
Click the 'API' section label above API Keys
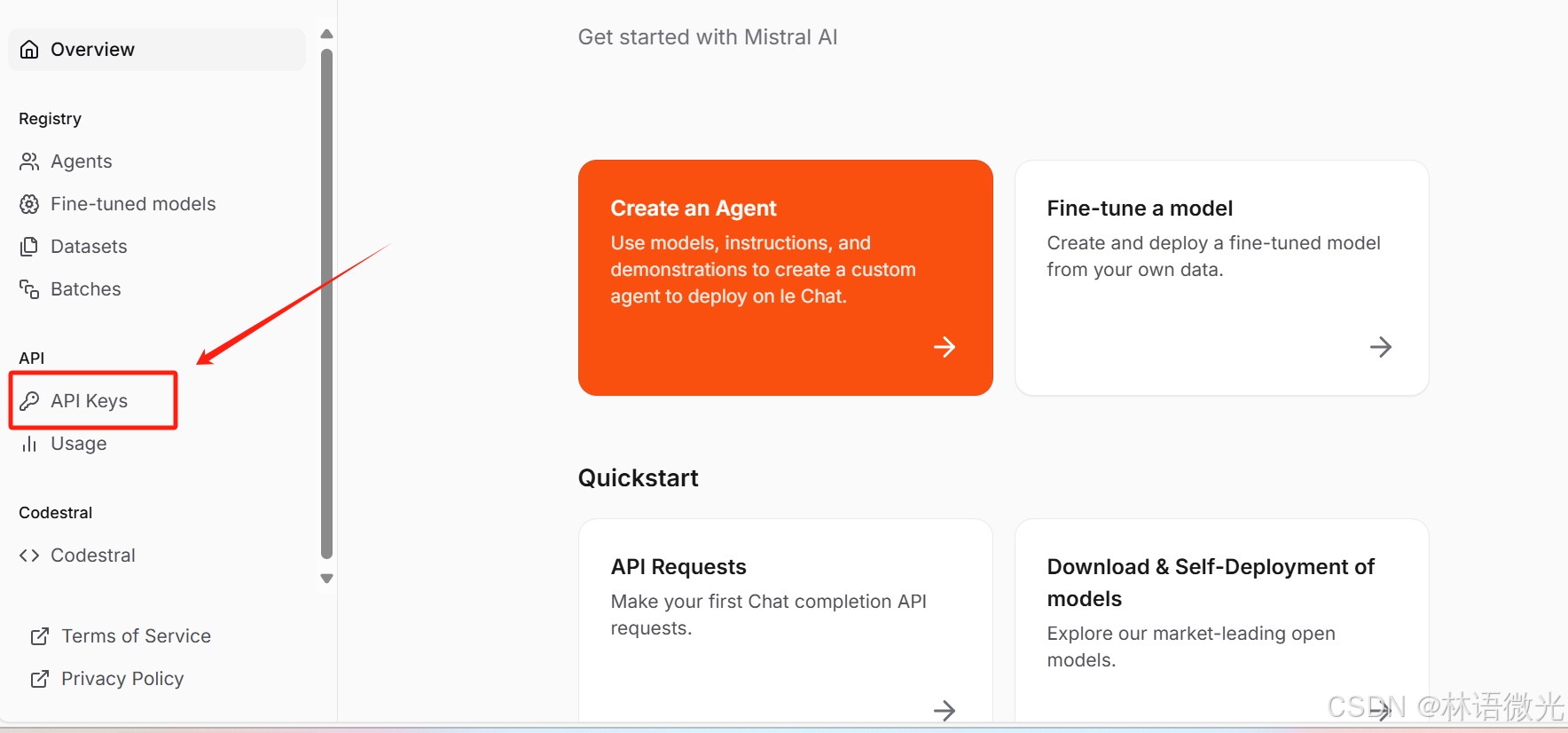pyautogui.click(x=31, y=359)
